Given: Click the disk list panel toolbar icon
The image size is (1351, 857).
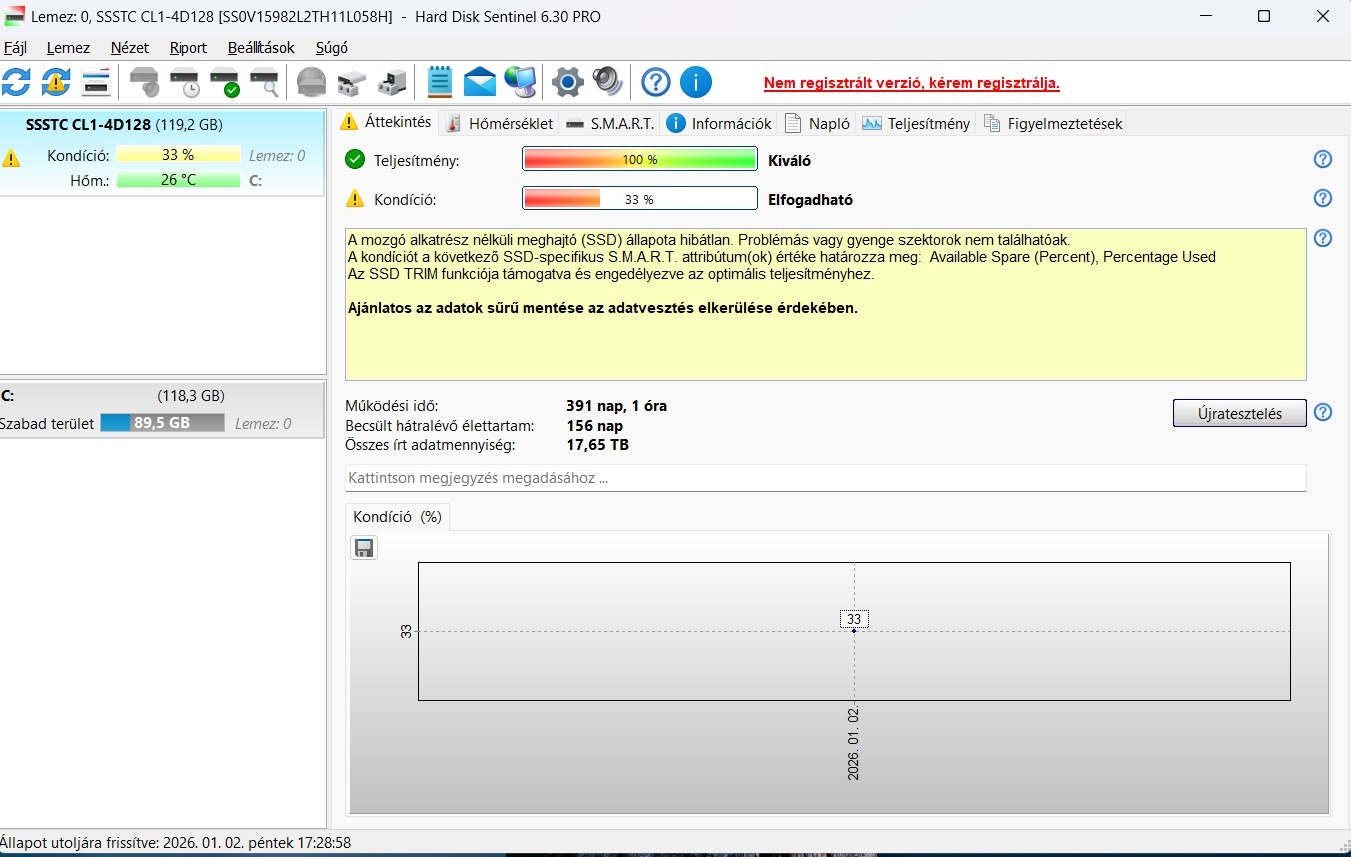Looking at the screenshot, I should tap(96, 82).
